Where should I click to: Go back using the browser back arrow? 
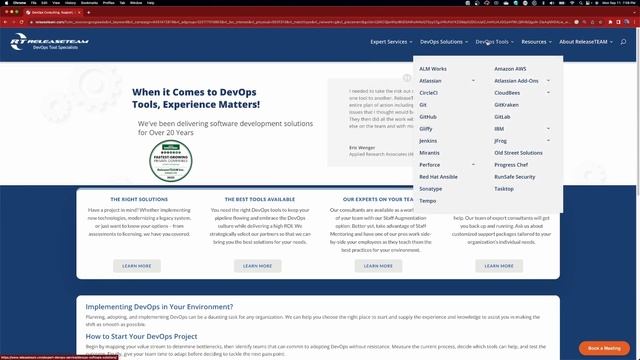(5, 22)
